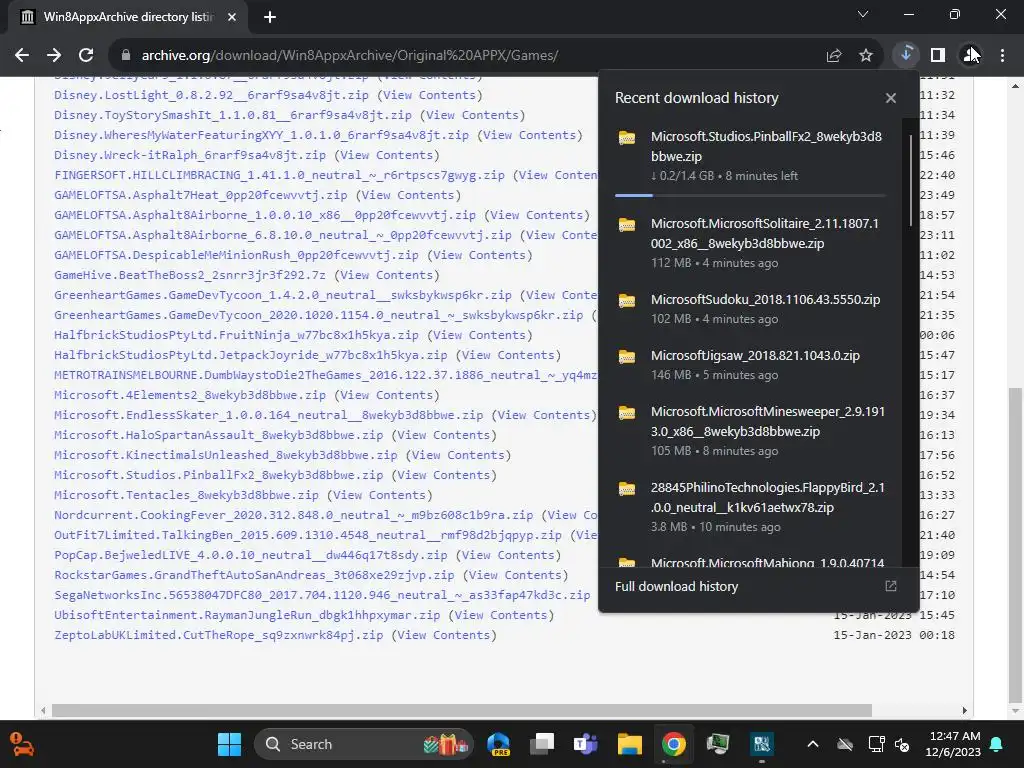
Task: Show hidden system tray icons
Action: click(x=812, y=744)
